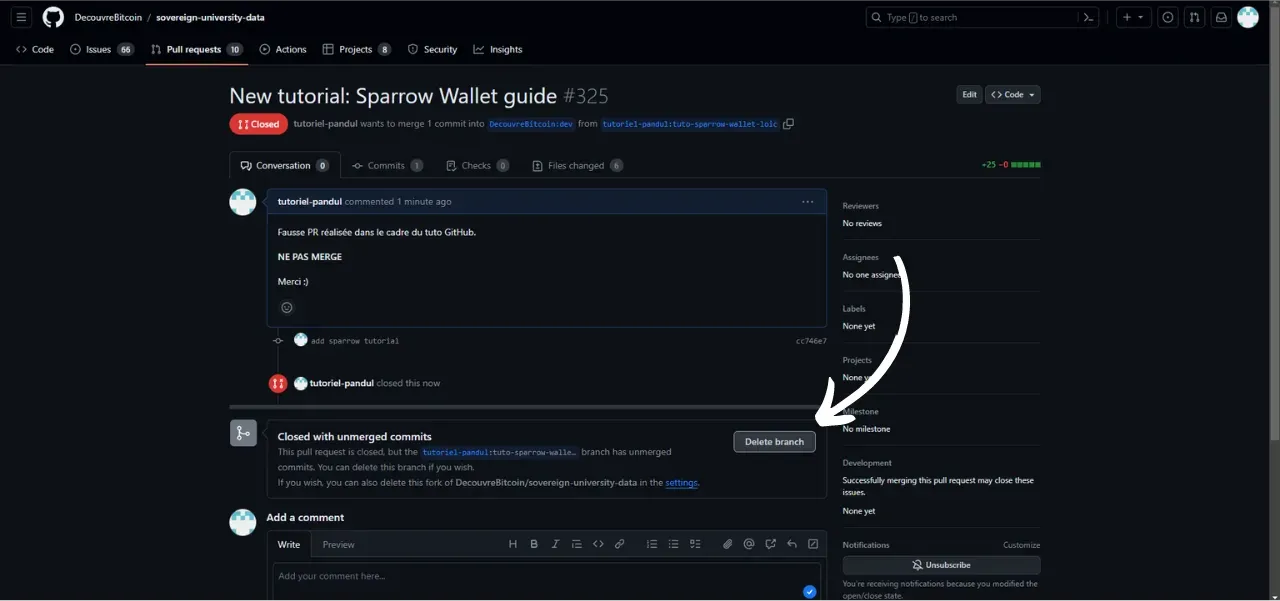Apply bold formatting in the comment toolbar
The image size is (1280, 601).
[x=534, y=544]
